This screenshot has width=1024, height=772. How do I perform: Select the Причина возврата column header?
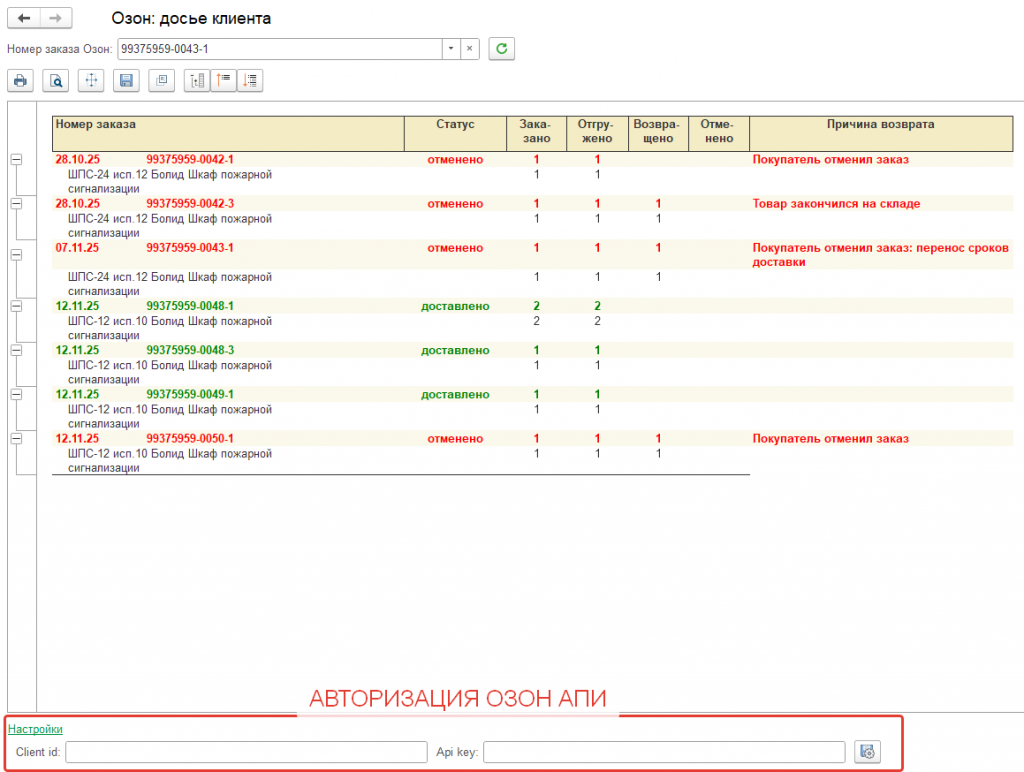click(x=881, y=134)
